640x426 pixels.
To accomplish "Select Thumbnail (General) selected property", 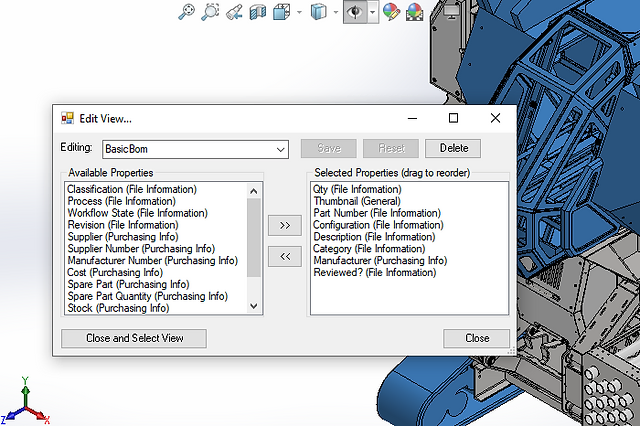I will coord(357,201).
